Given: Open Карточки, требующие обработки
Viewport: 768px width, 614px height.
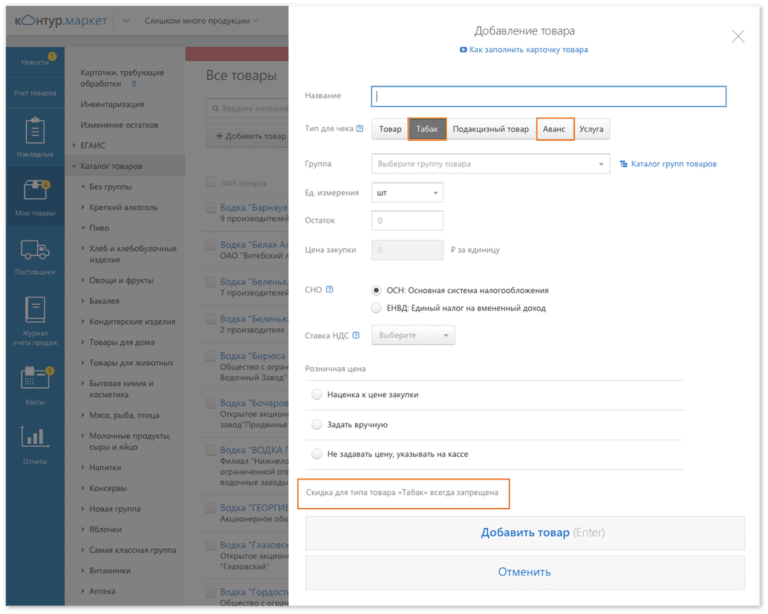Looking at the screenshot, I should pos(122,78).
